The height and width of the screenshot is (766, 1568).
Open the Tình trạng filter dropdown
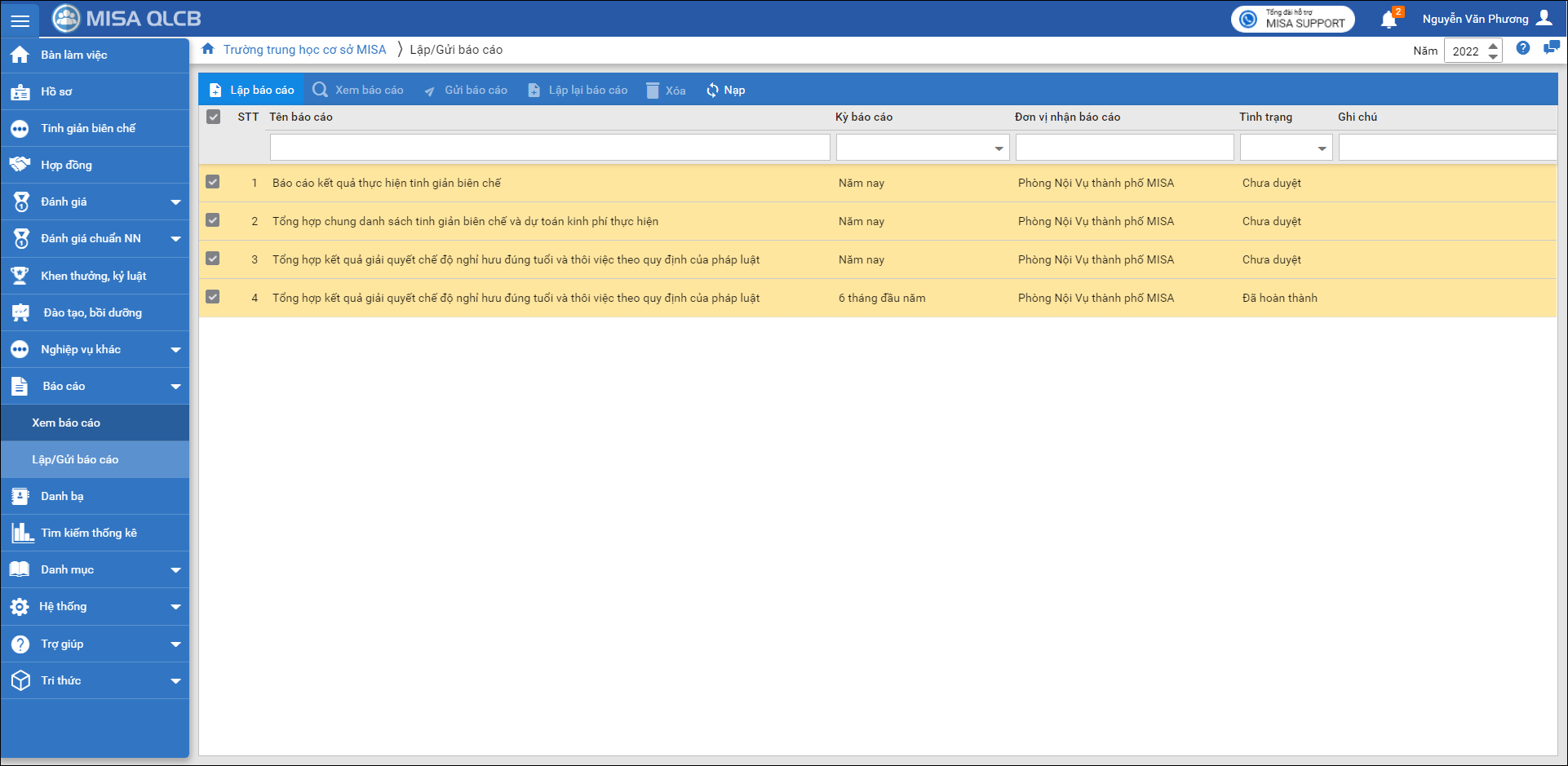point(1322,148)
